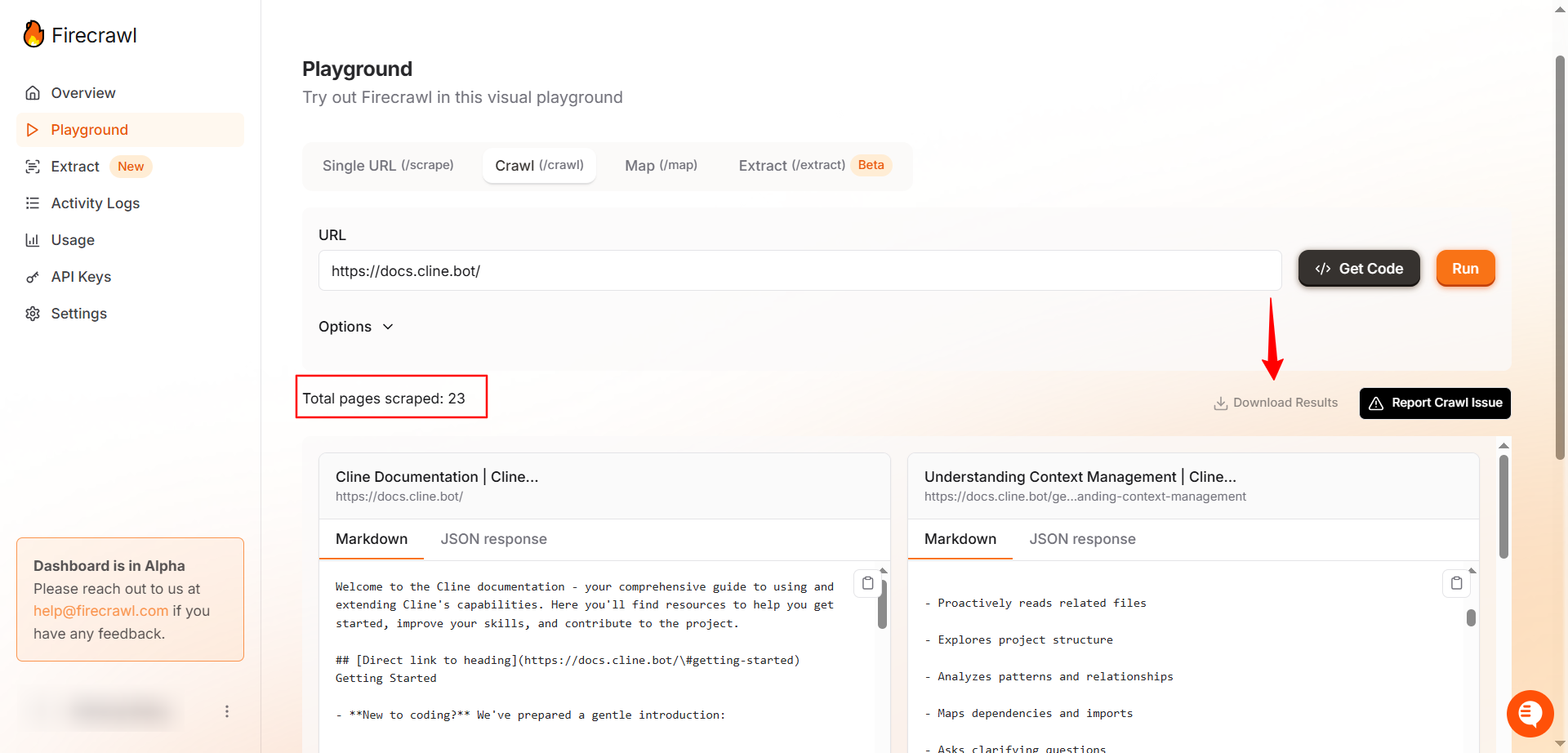This screenshot has height=753, width=1568.
Task: Click the Usage bar chart icon
Action: [33, 240]
